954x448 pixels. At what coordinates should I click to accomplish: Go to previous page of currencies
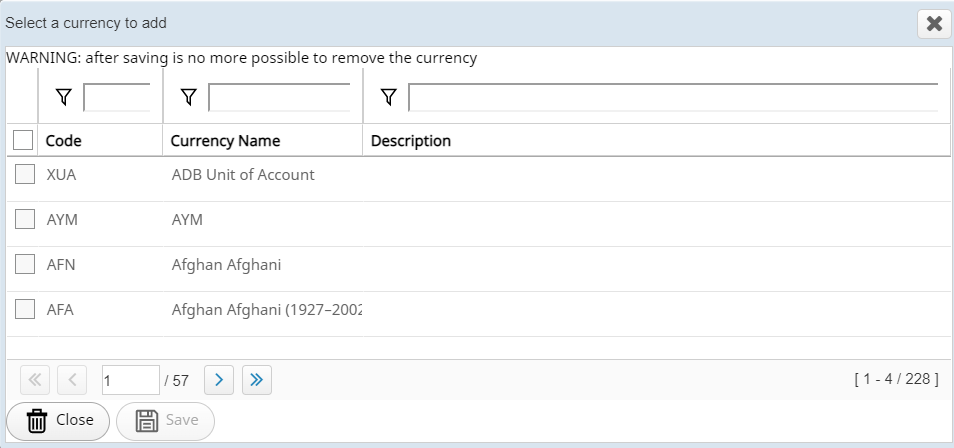72,380
